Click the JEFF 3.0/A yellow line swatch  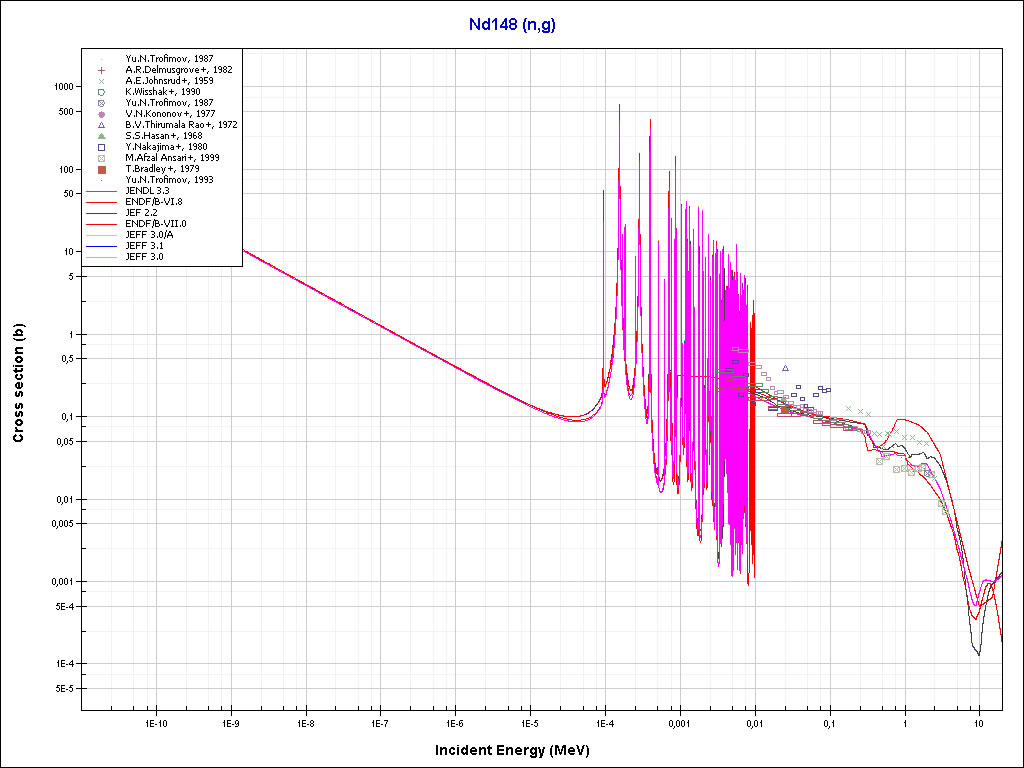click(x=101, y=235)
